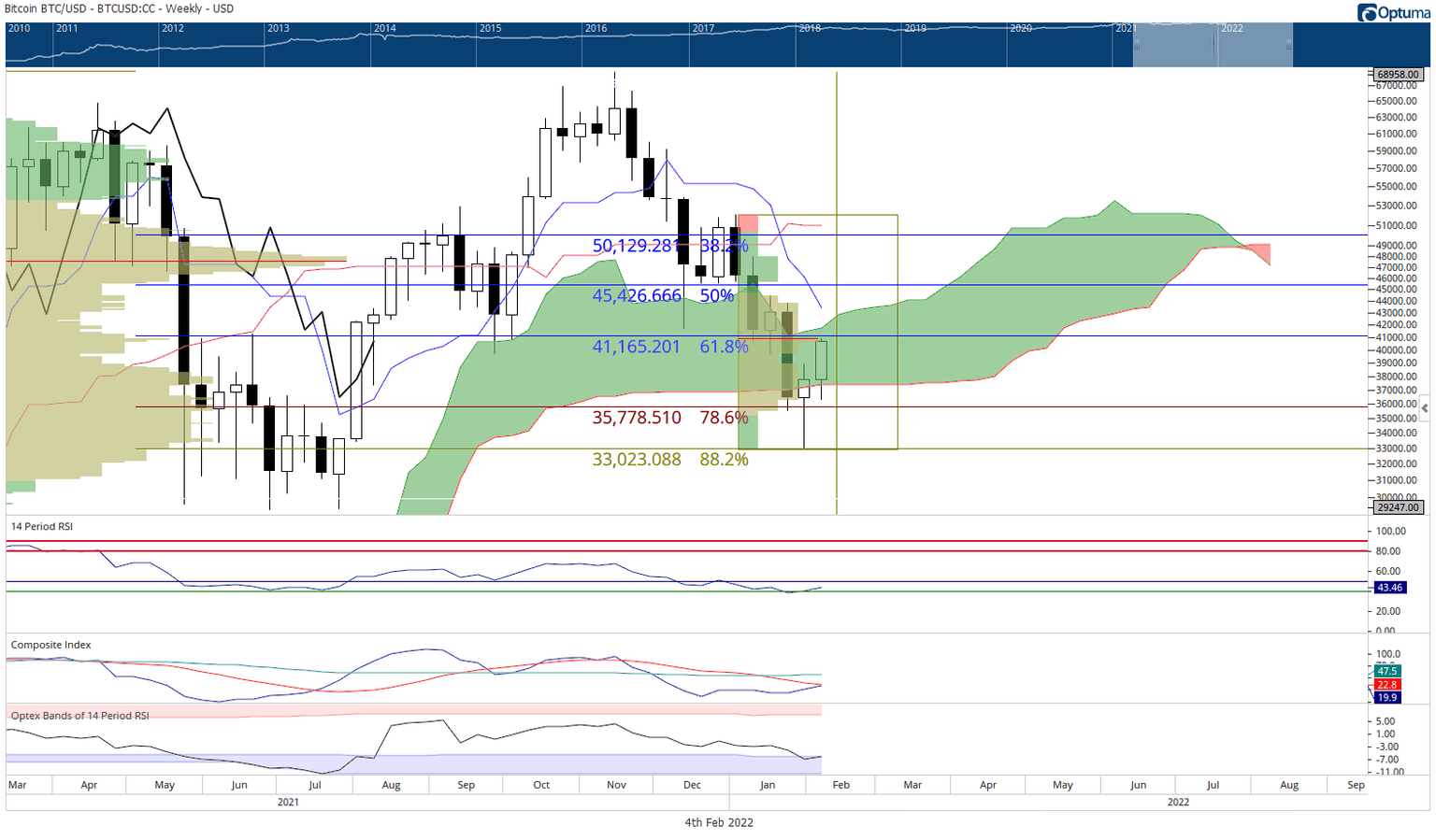Screen dimensions: 1436x840
Task: Expand the collapsed side panel arrow
Action: point(1424,408)
